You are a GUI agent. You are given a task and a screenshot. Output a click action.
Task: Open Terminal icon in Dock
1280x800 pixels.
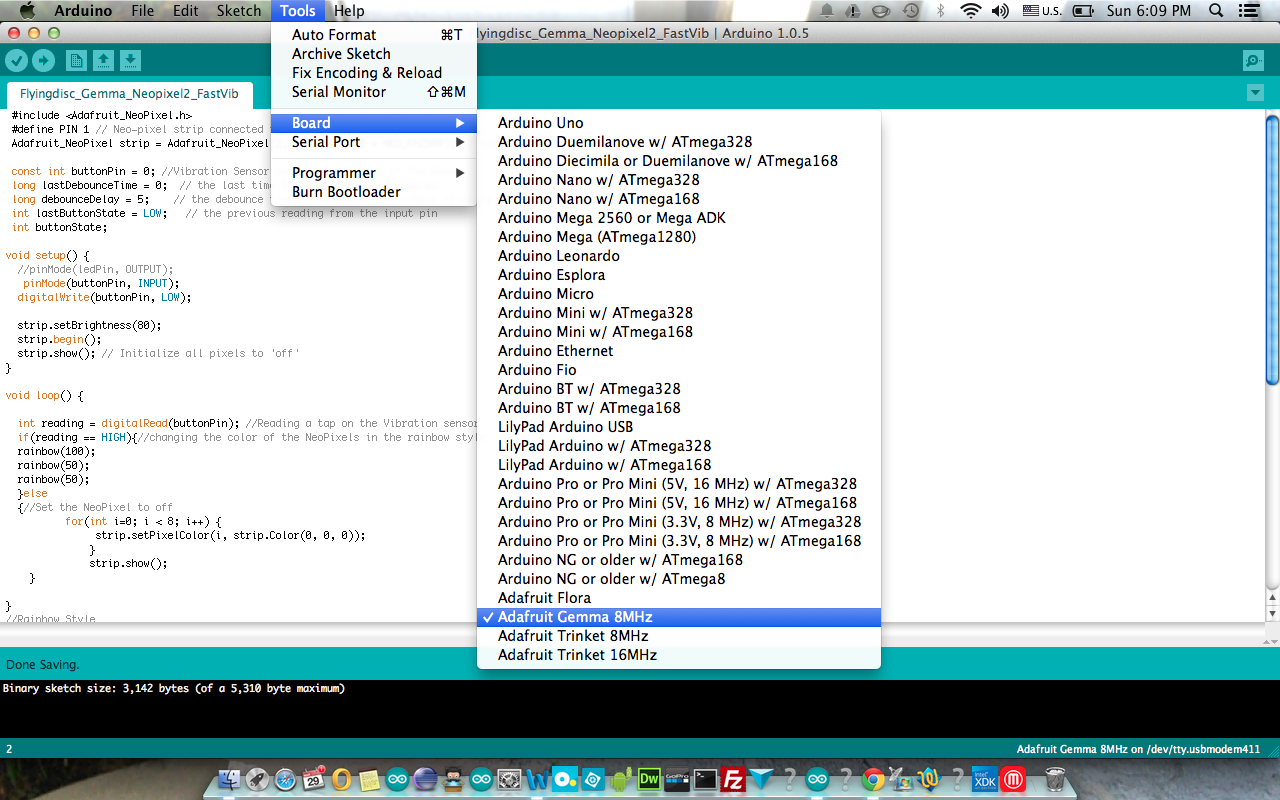[x=706, y=779]
